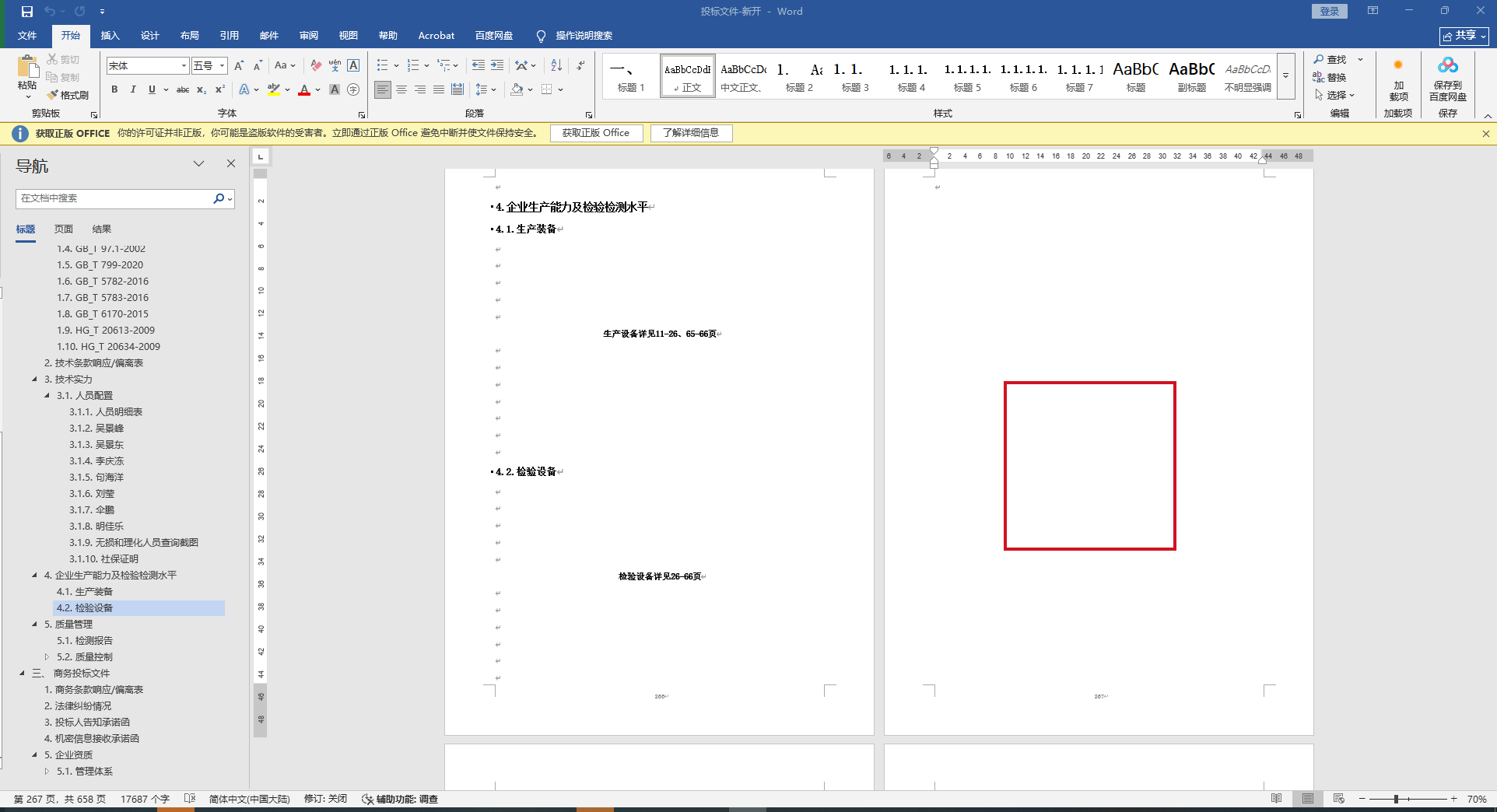Click the 获取正版 Office button
1497x812 pixels.
pyautogui.click(x=596, y=133)
